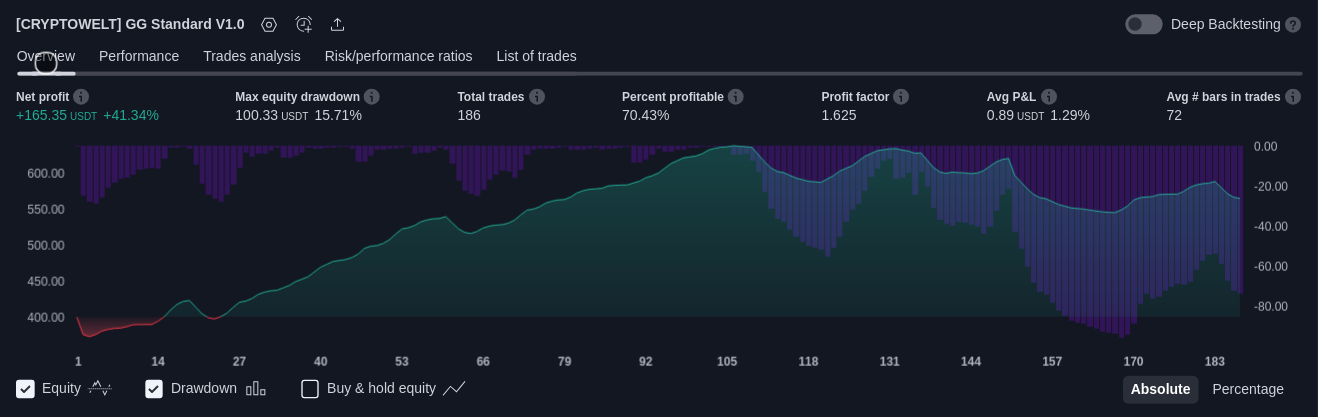Viewport: 1318px width, 417px height.
Task: Uncheck the Drawdown checkbox
Action: [154, 389]
